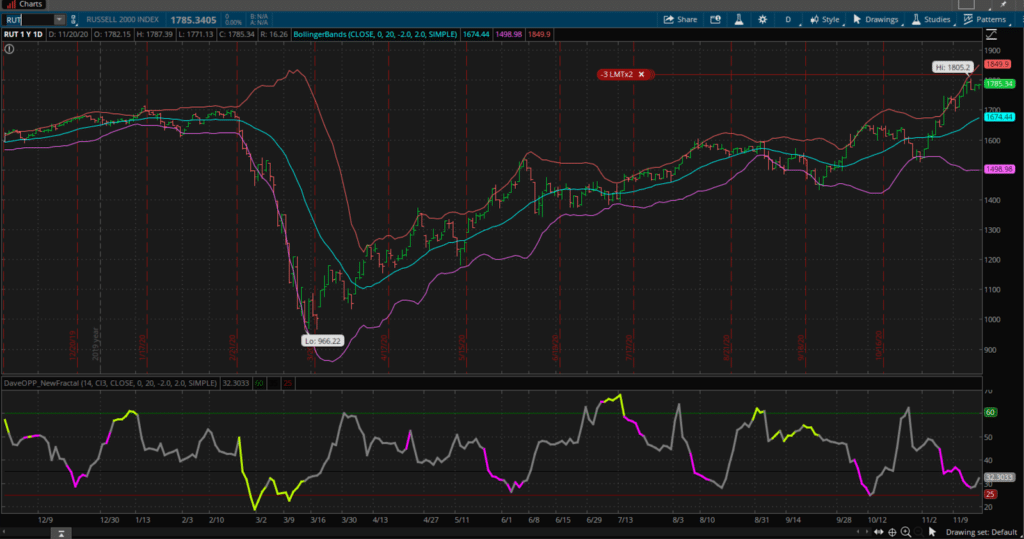1024x539 pixels.
Task: Click the RUT 1 Y 1D timeframe label
Action: 23,35
